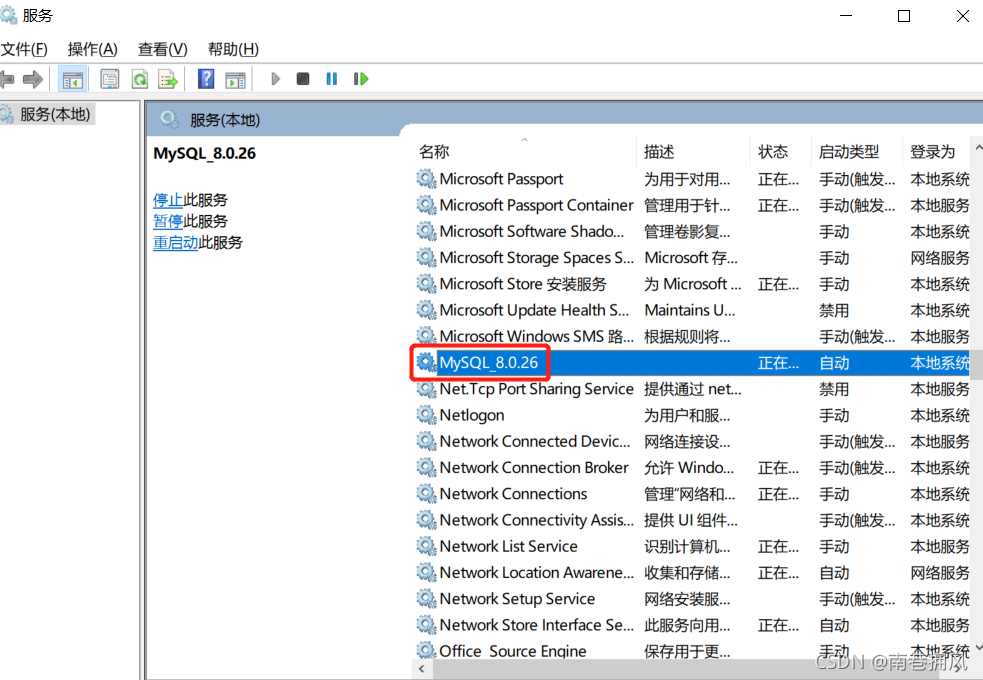
Task: Open the Help question mark icon
Action: pyautogui.click(x=206, y=79)
